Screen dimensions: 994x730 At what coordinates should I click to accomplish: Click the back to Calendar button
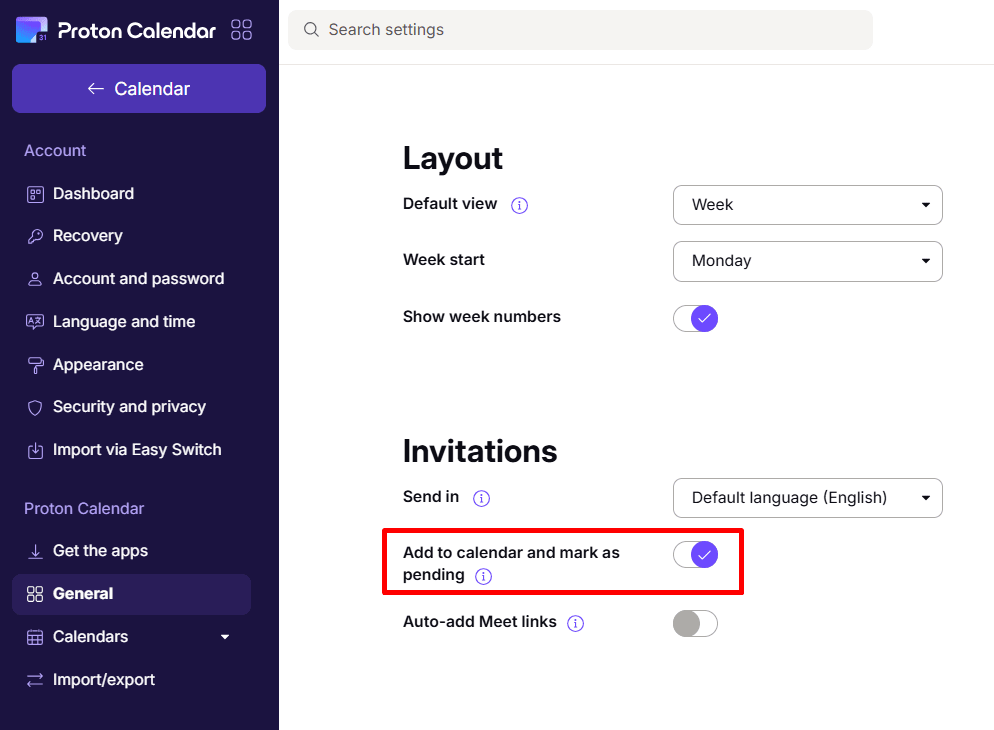point(139,89)
